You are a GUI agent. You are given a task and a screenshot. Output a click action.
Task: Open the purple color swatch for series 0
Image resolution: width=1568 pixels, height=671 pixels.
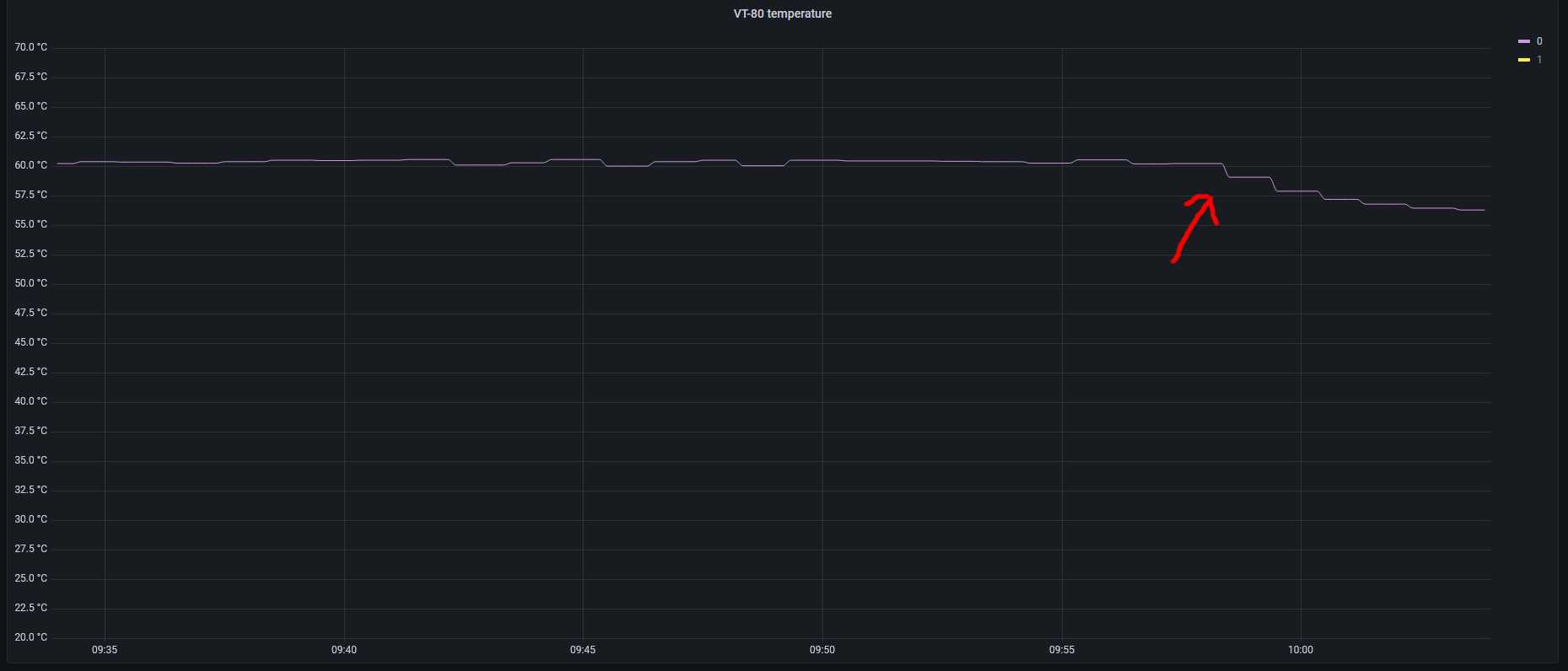click(x=1524, y=41)
